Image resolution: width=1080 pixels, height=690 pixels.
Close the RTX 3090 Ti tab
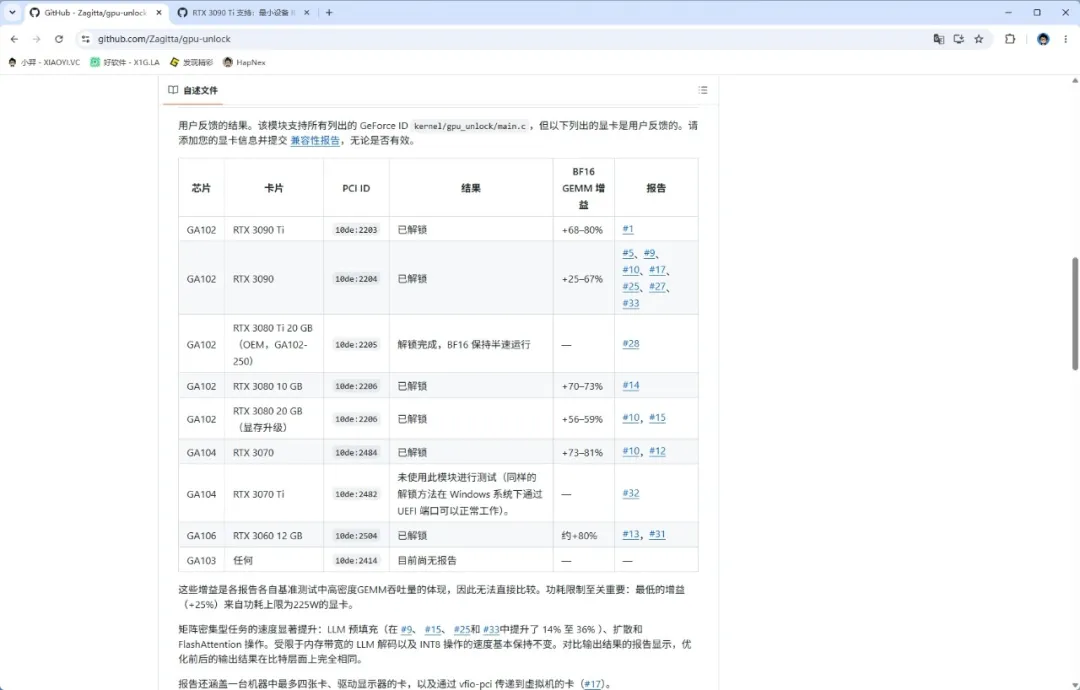pos(307,12)
